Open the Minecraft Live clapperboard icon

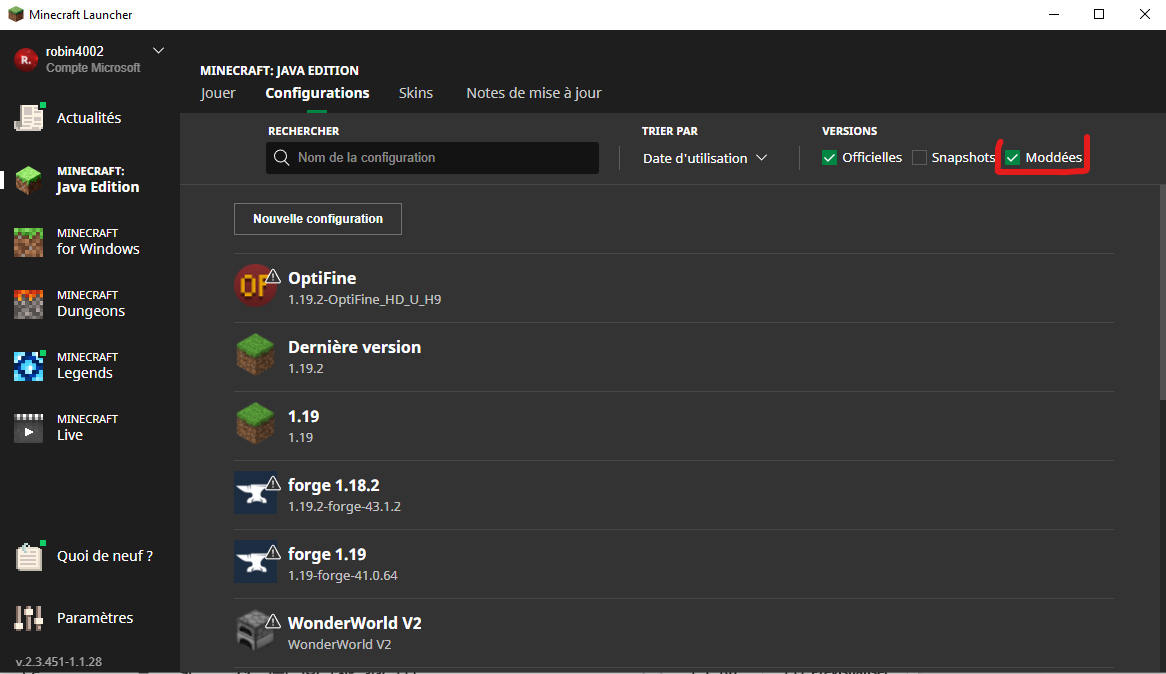(28, 428)
